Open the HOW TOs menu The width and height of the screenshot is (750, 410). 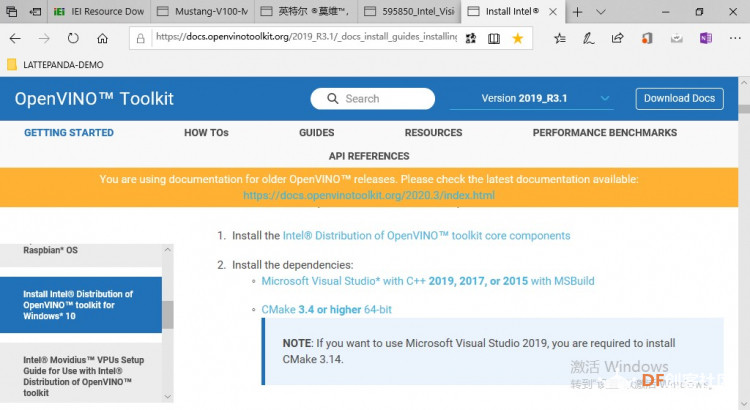pyautogui.click(x=206, y=133)
